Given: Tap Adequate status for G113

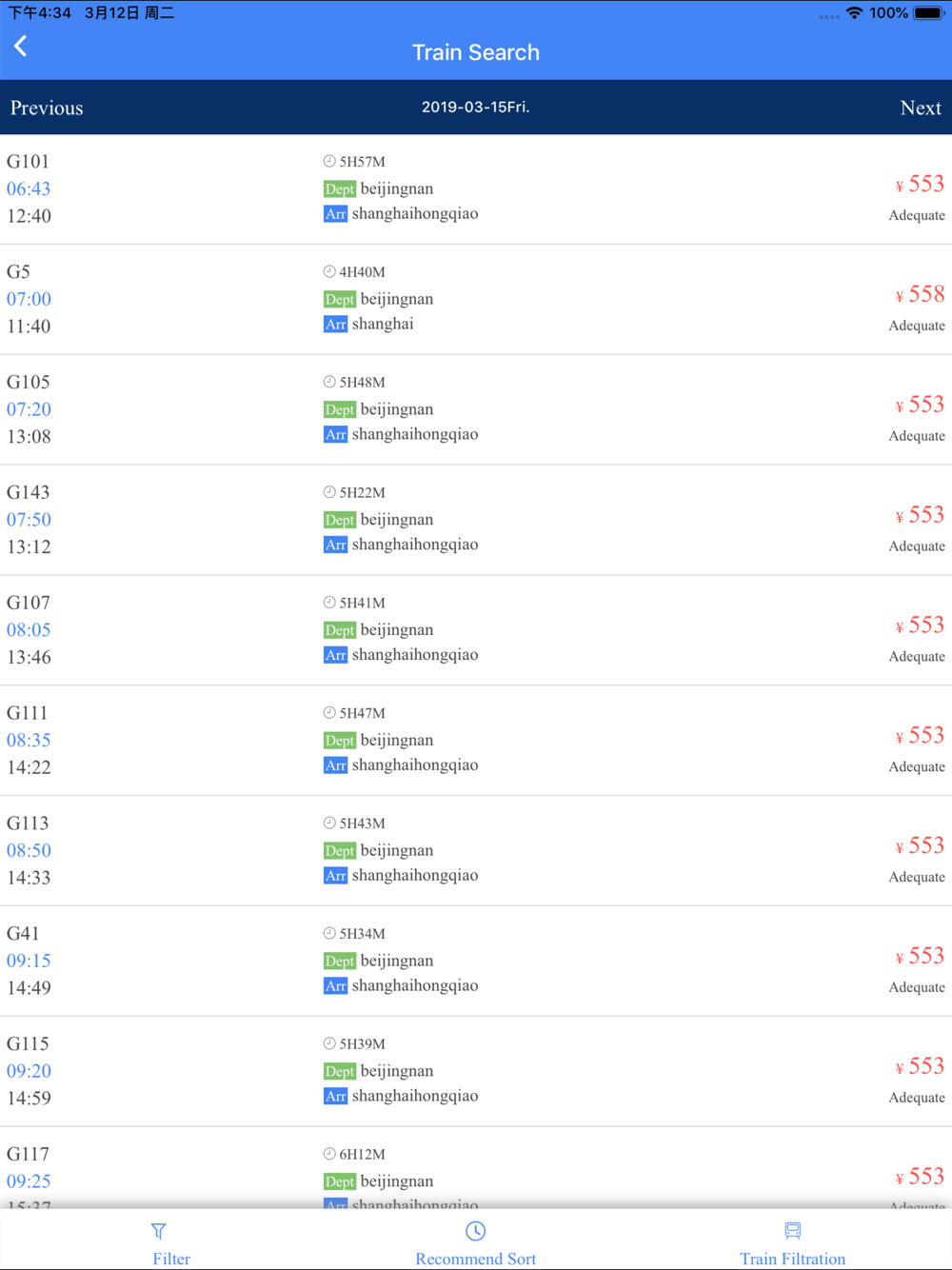Looking at the screenshot, I should point(917,877).
